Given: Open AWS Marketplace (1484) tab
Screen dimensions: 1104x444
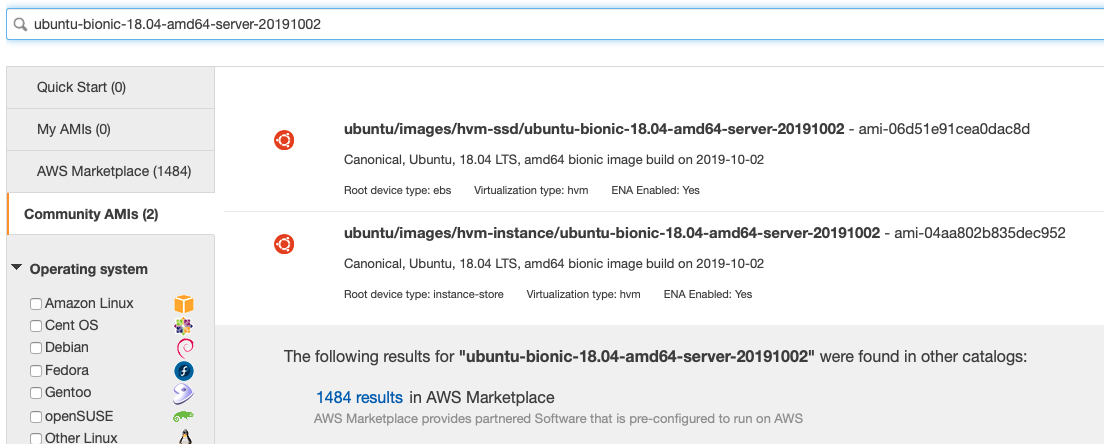Looking at the screenshot, I should tap(111, 172).
